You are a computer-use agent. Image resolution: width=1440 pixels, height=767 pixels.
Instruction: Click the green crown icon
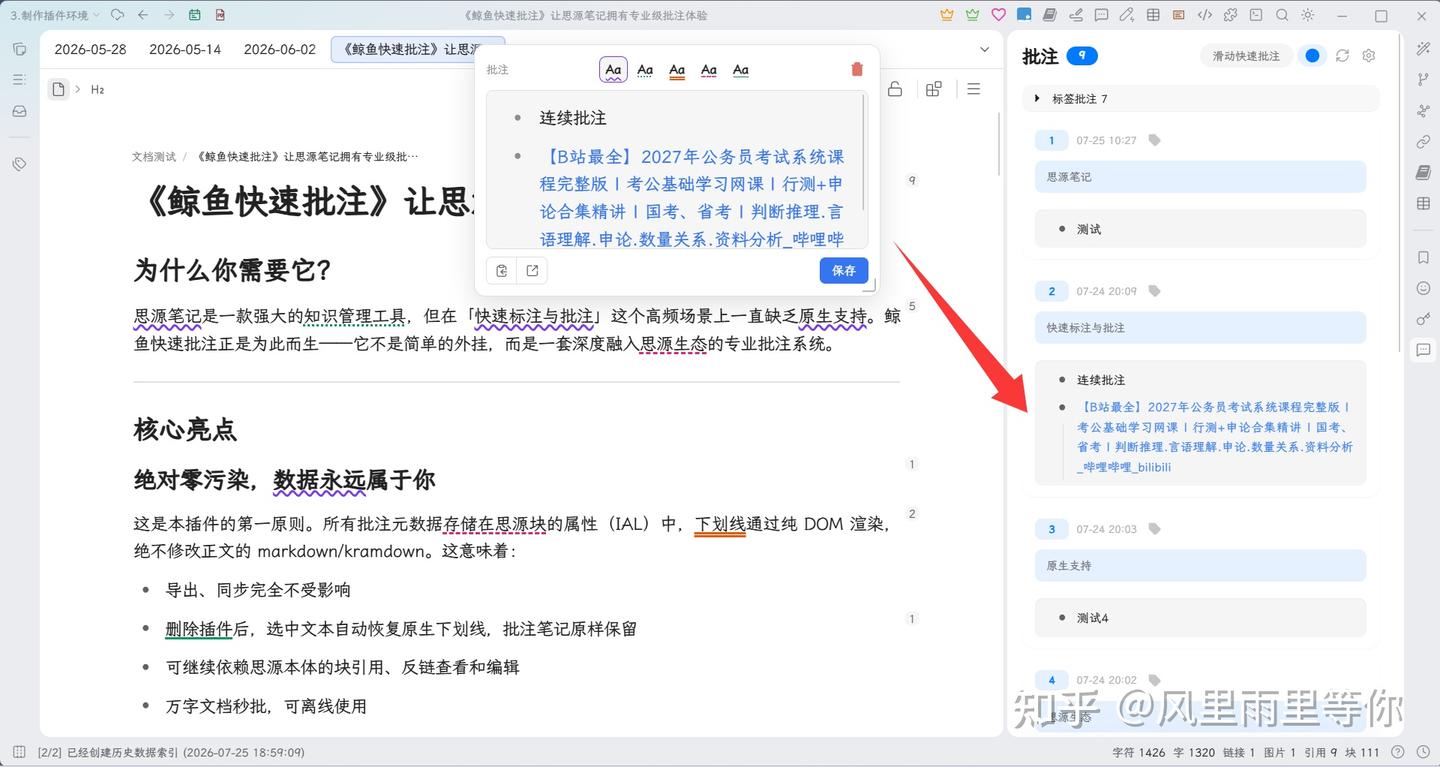point(973,15)
